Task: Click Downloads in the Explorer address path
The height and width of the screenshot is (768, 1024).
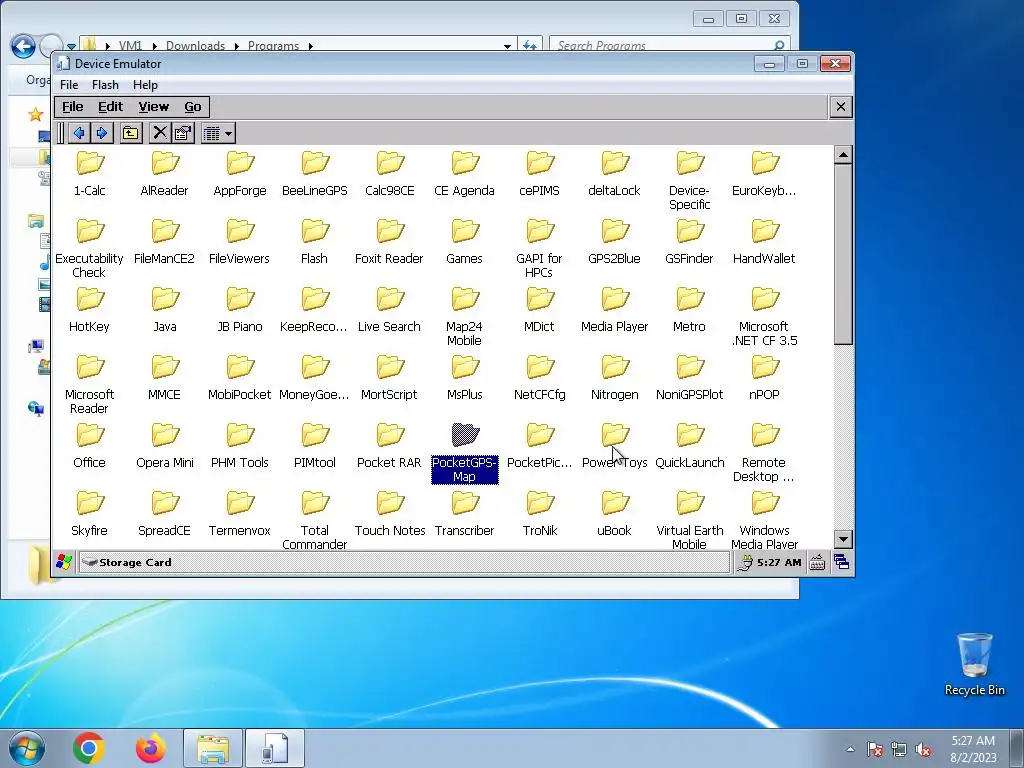Action: pyautogui.click(x=195, y=46)
